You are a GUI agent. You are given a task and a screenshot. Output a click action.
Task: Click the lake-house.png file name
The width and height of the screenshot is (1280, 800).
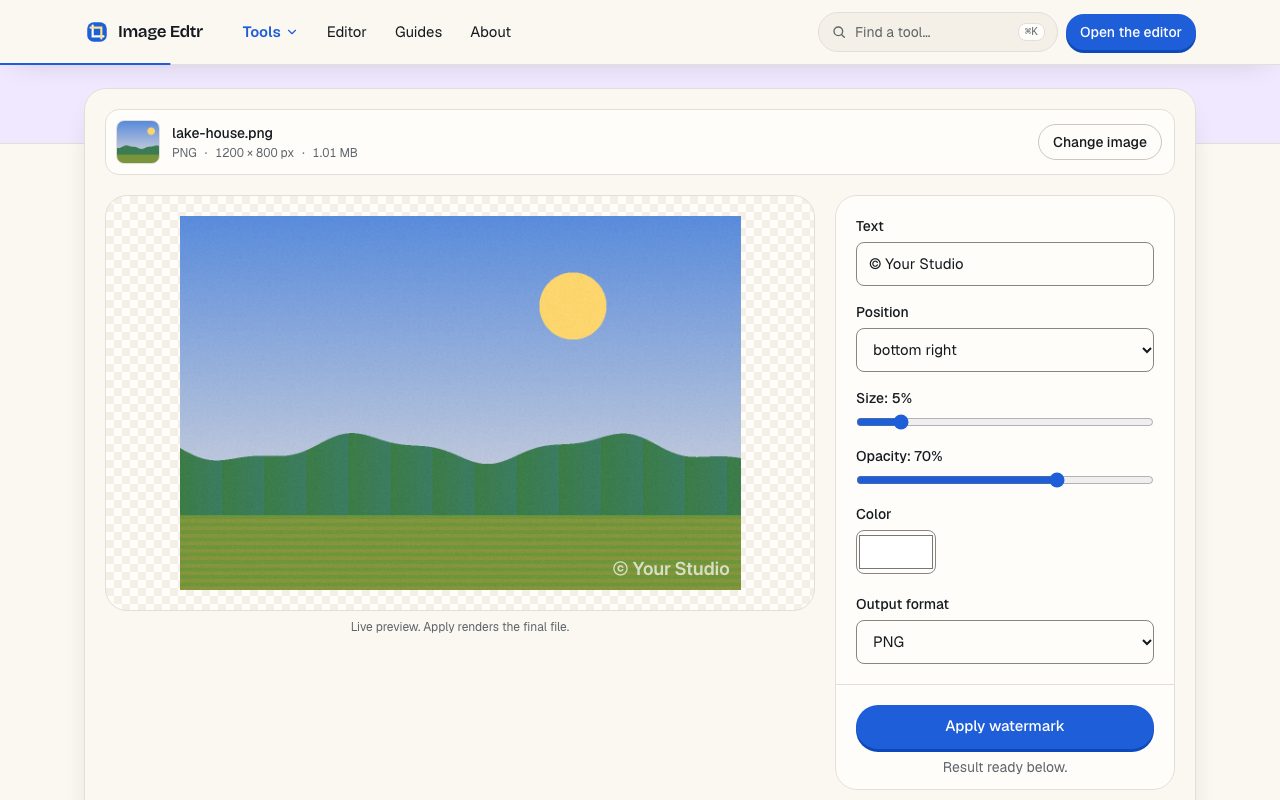[222, 133]
